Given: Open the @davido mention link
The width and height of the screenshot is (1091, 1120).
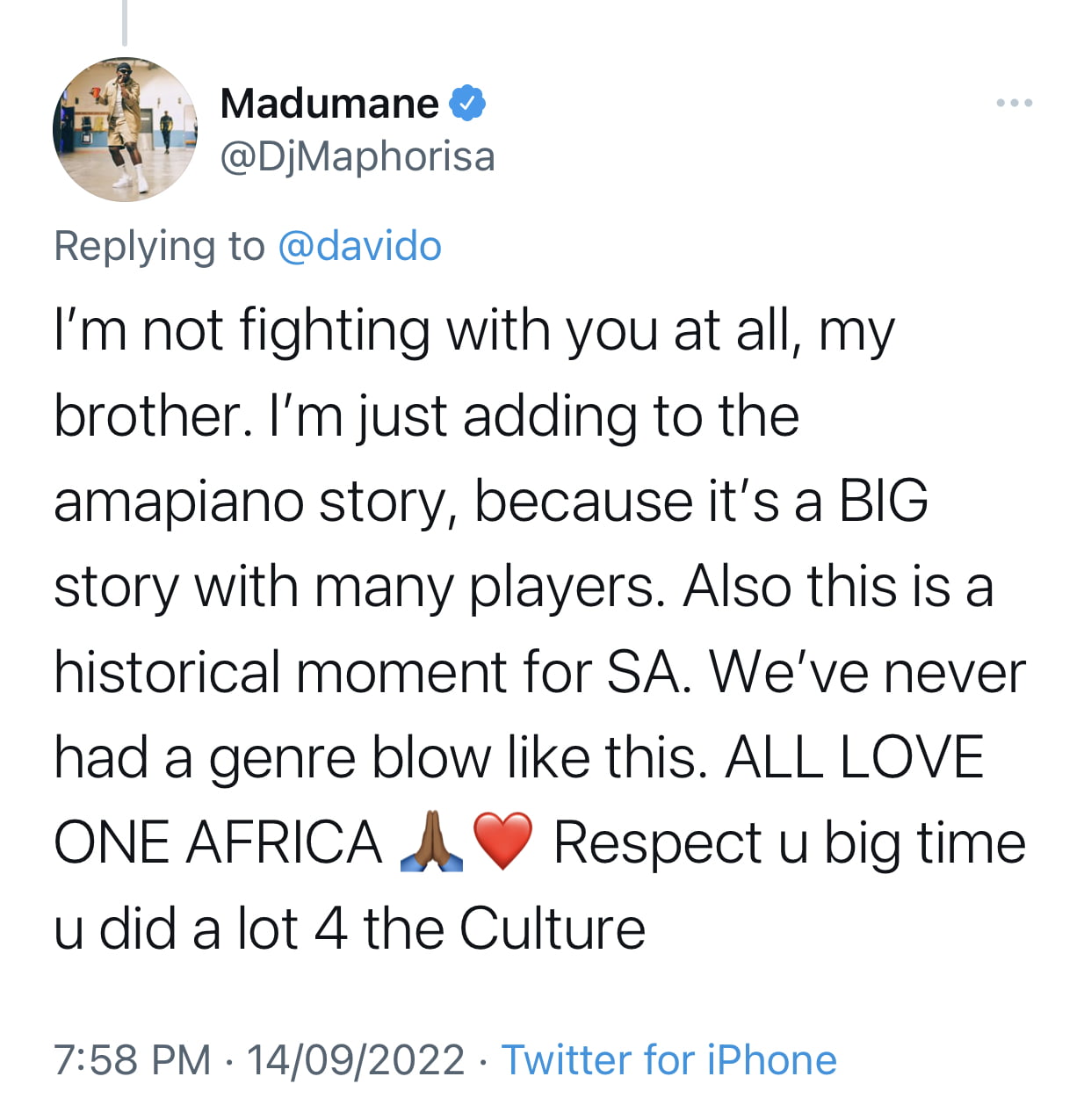Looking at the screenshot, I should pos(359,246).
